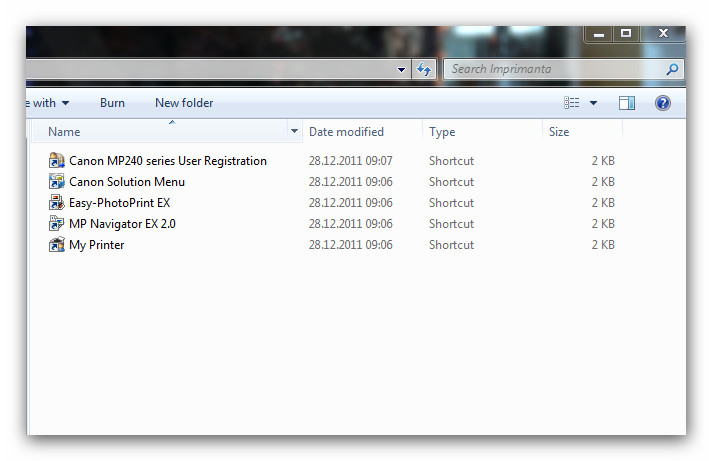Select the Canon Solution Menu shortcut icon

(56, 182)
